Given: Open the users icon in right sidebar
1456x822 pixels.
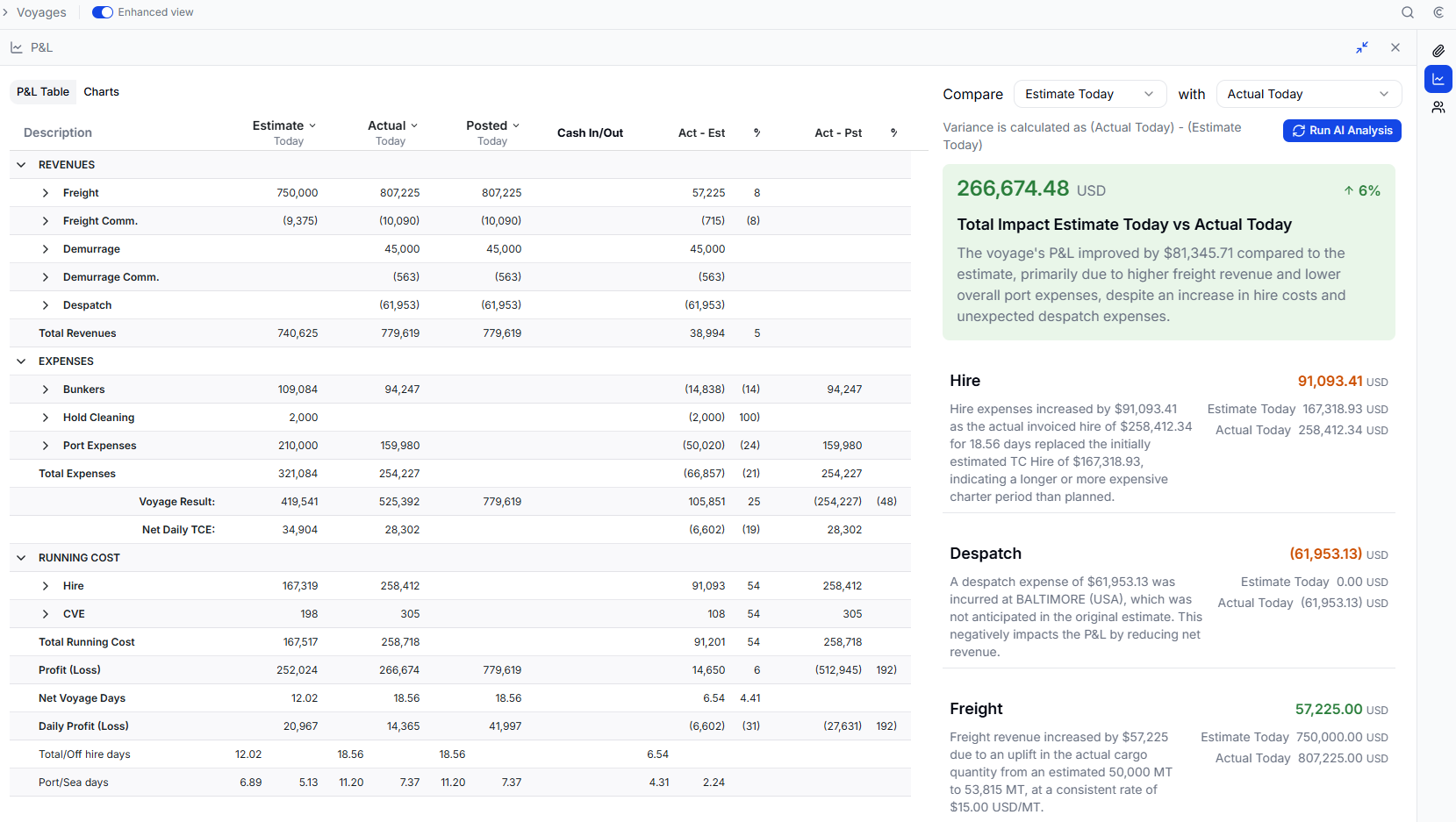Looking at the screenshot, I should pos(1438,107).
